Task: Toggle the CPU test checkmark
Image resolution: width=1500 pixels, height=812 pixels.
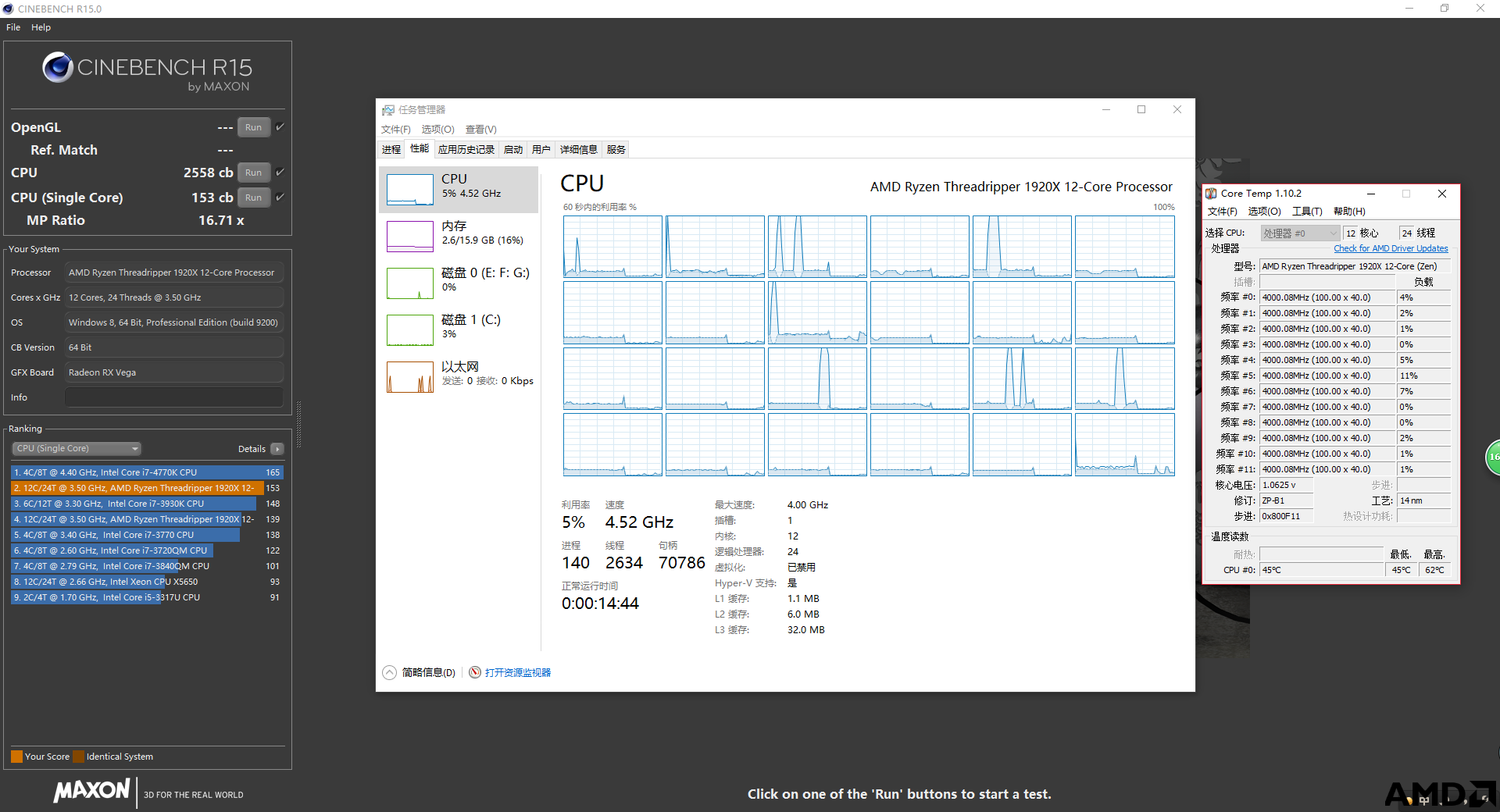Action: pos(280,172)
